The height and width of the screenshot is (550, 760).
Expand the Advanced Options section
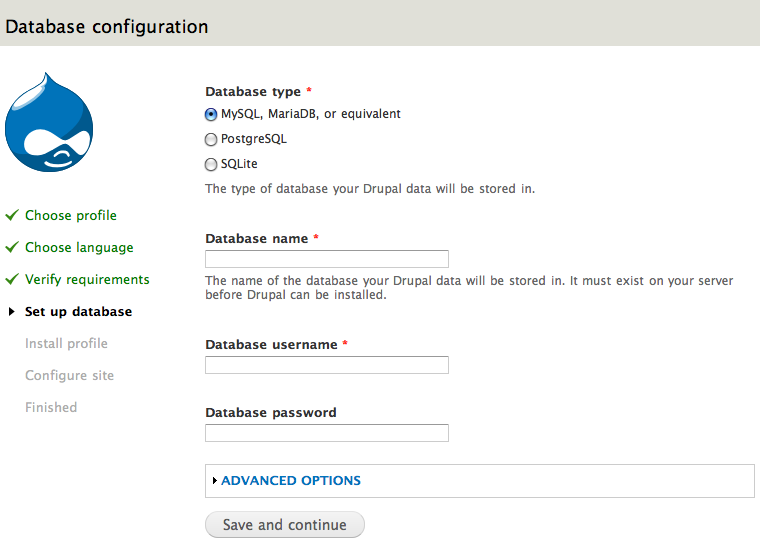tap(291, 481)
